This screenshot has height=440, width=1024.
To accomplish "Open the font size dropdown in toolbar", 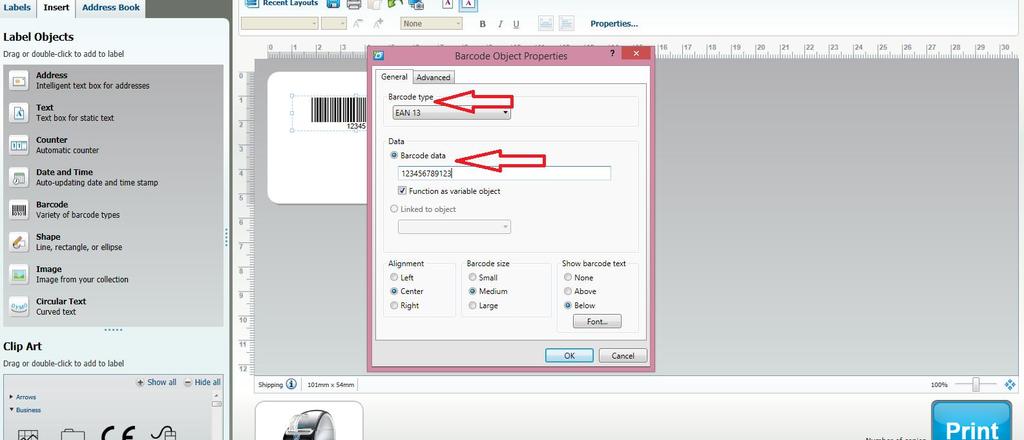I will [334, 24].
